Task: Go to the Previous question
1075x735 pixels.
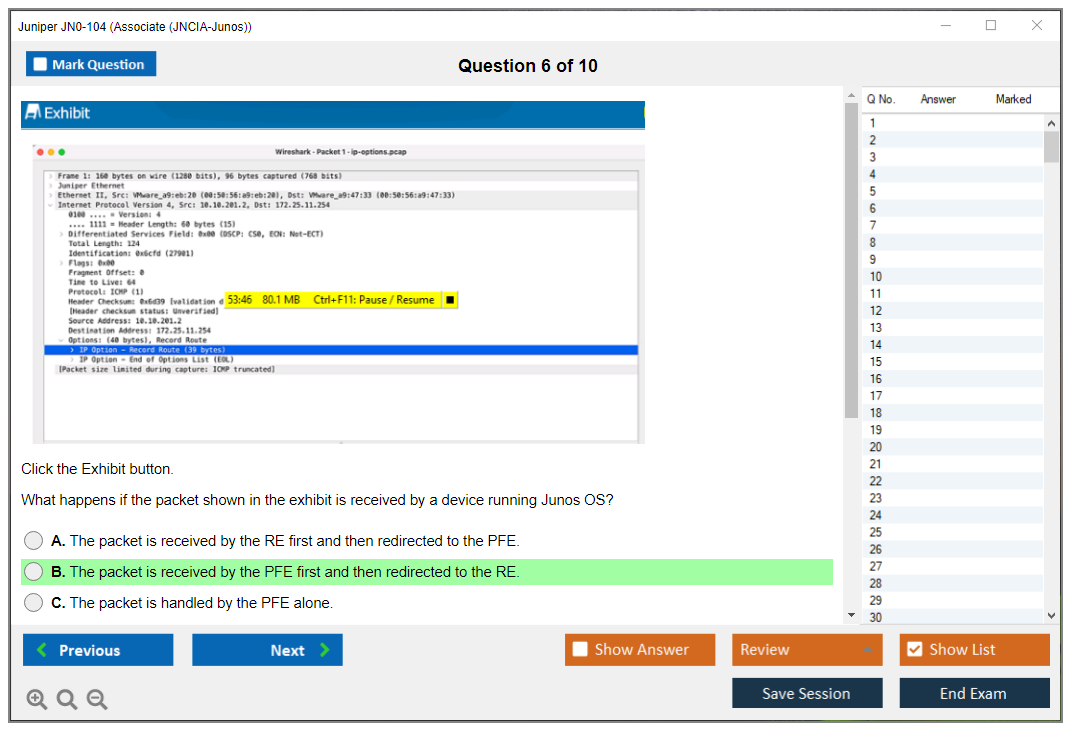Action: [98, 650]
